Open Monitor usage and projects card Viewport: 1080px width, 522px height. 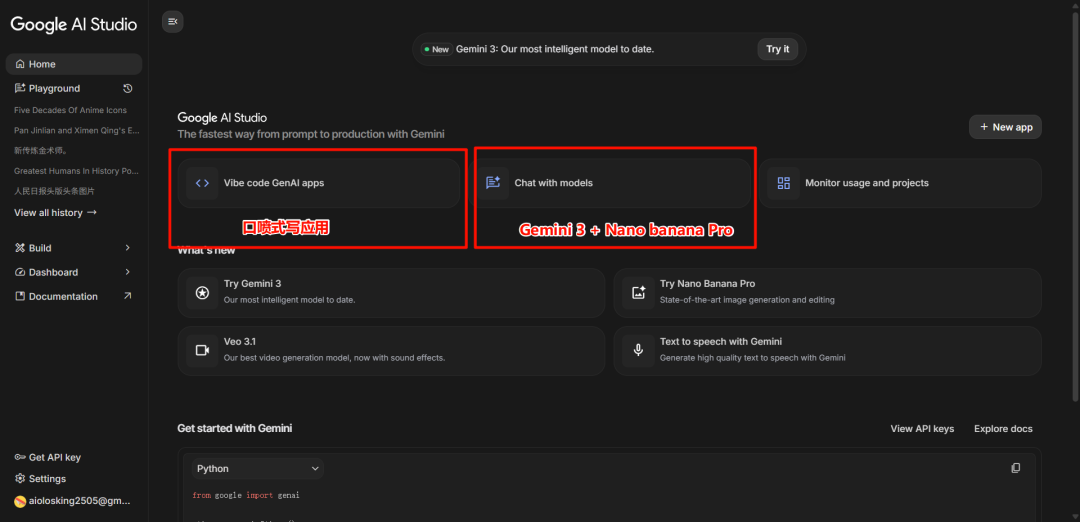[900, 183]
